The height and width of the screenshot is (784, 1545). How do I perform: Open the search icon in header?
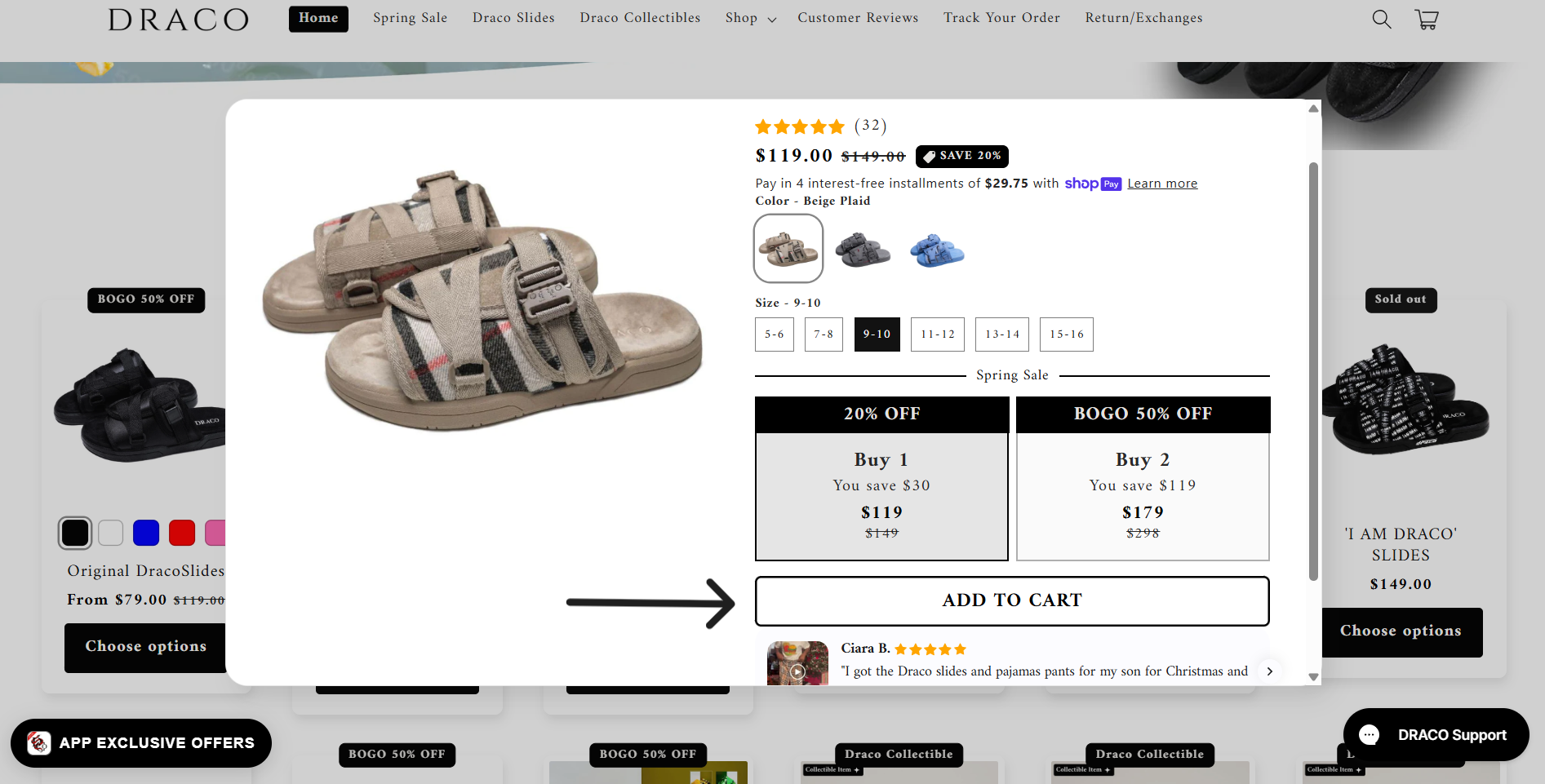pos(1381,19)
